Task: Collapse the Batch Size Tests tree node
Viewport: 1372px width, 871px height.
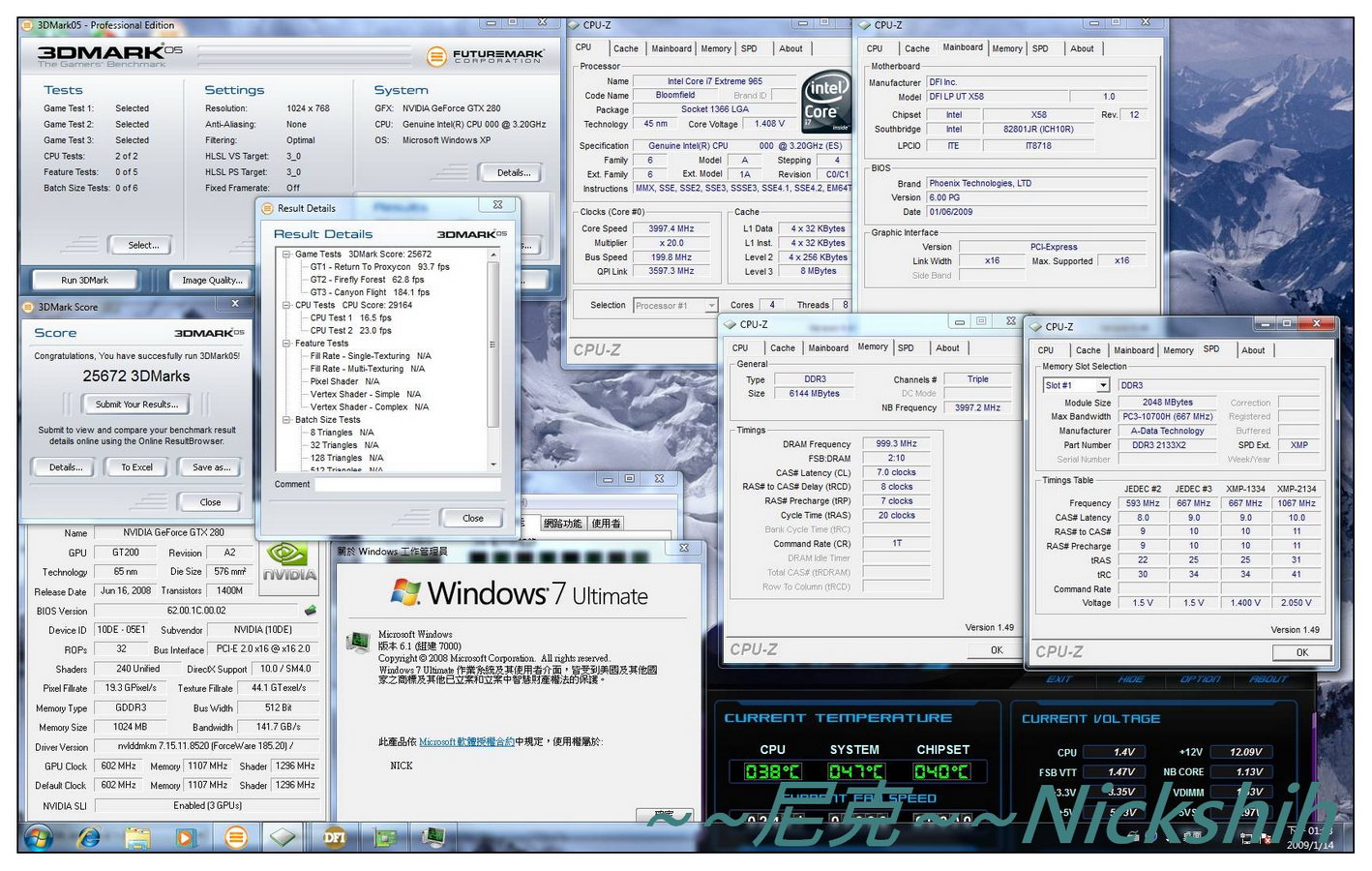Action: 286,420
